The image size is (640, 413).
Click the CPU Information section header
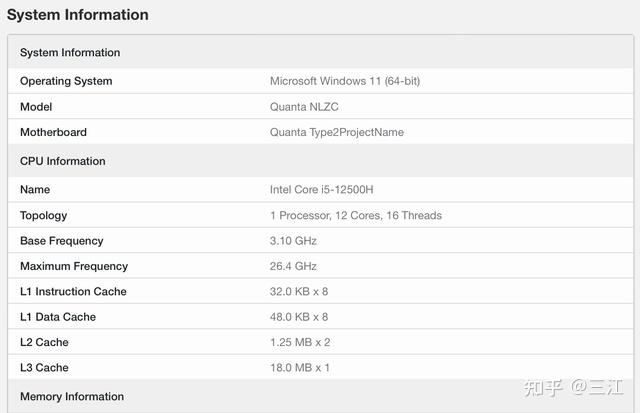tap(62, 161)
